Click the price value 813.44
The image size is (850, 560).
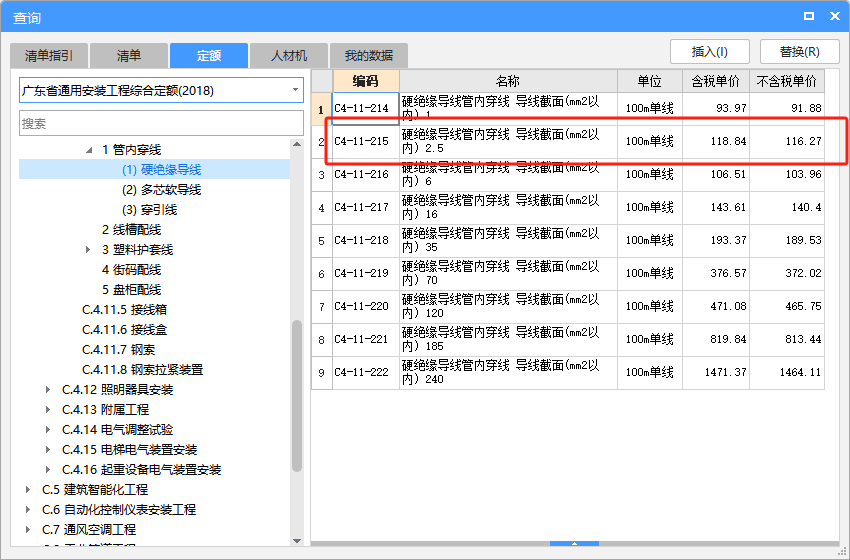[803, 339]
